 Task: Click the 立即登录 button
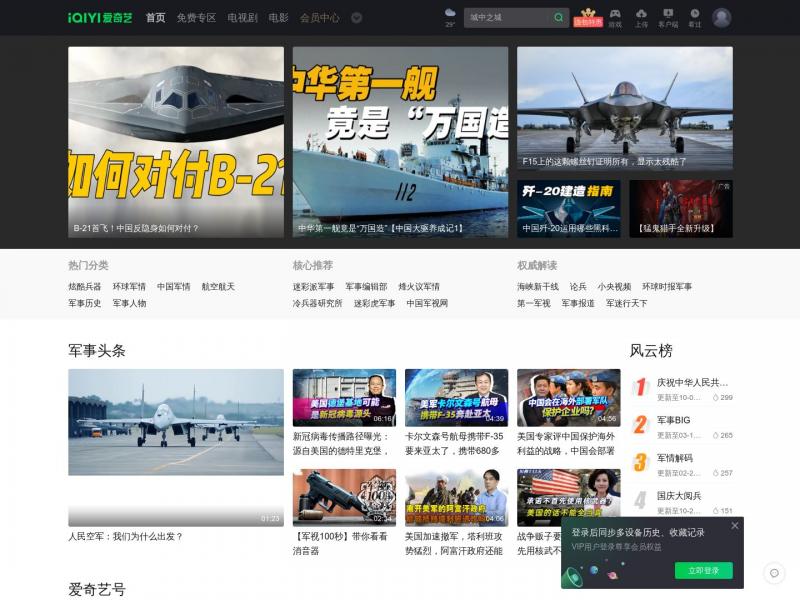[x=703, y=571]
